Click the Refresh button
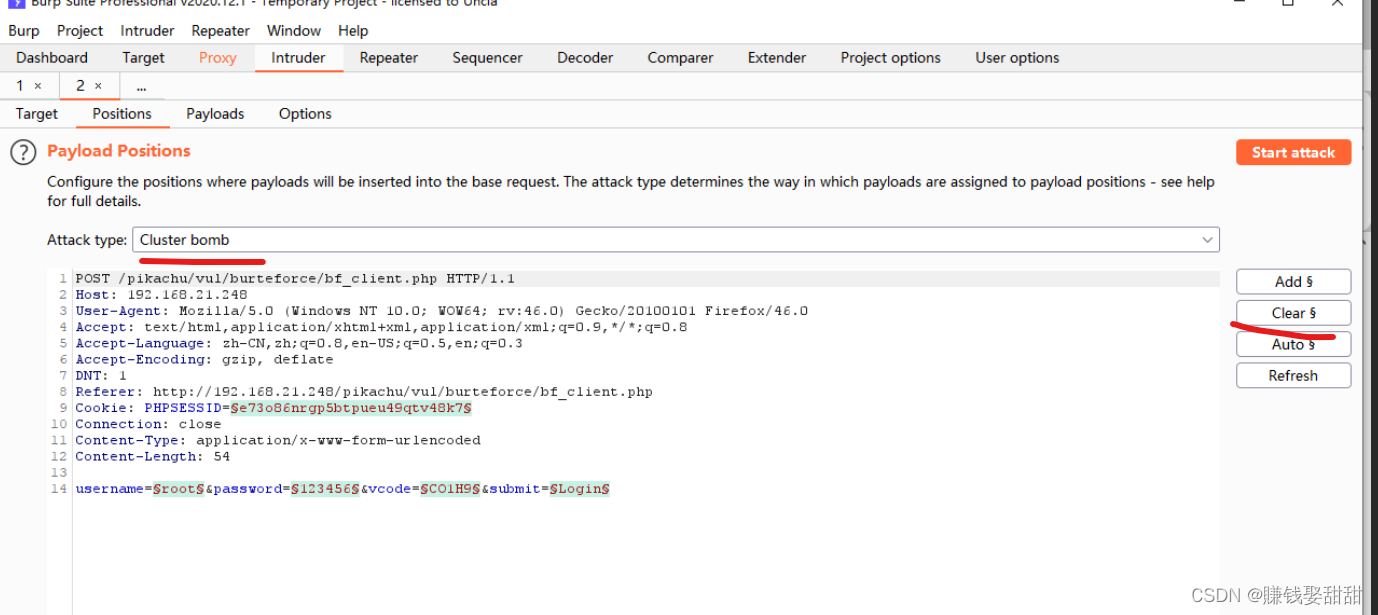 pos(1293,376)
